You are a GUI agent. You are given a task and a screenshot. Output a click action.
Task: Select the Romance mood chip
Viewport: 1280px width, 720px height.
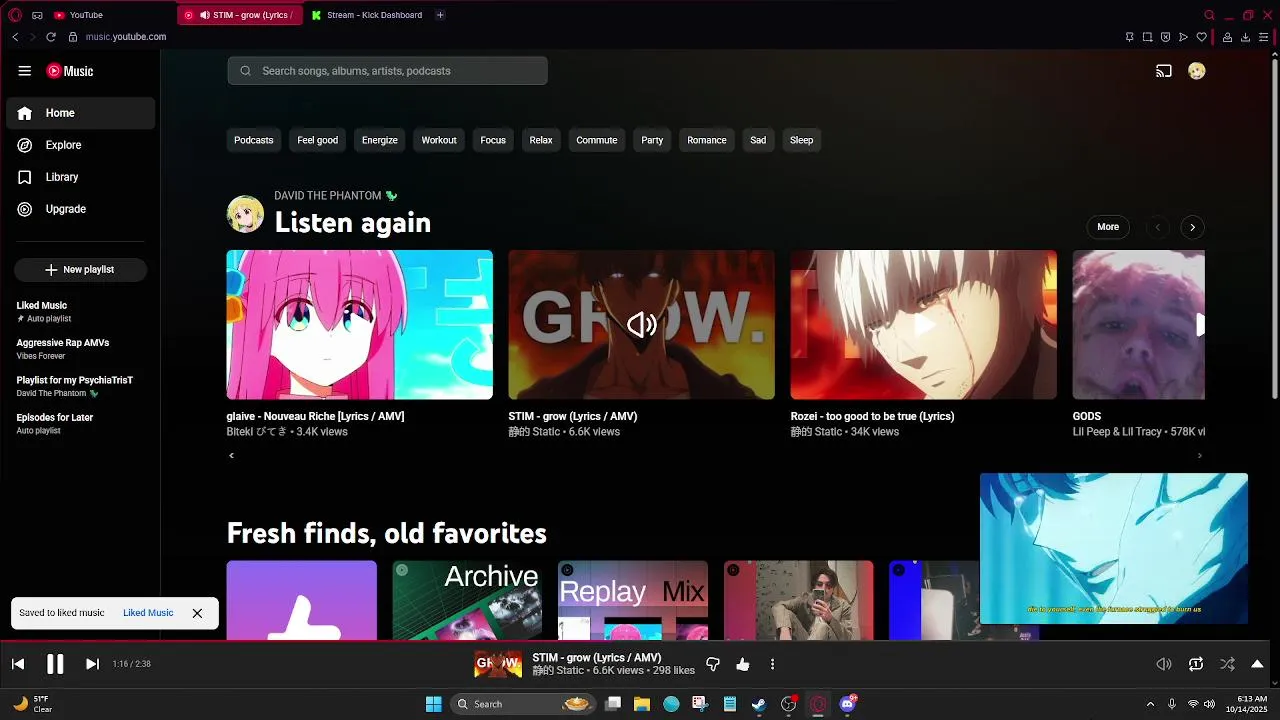coord(707,140)
